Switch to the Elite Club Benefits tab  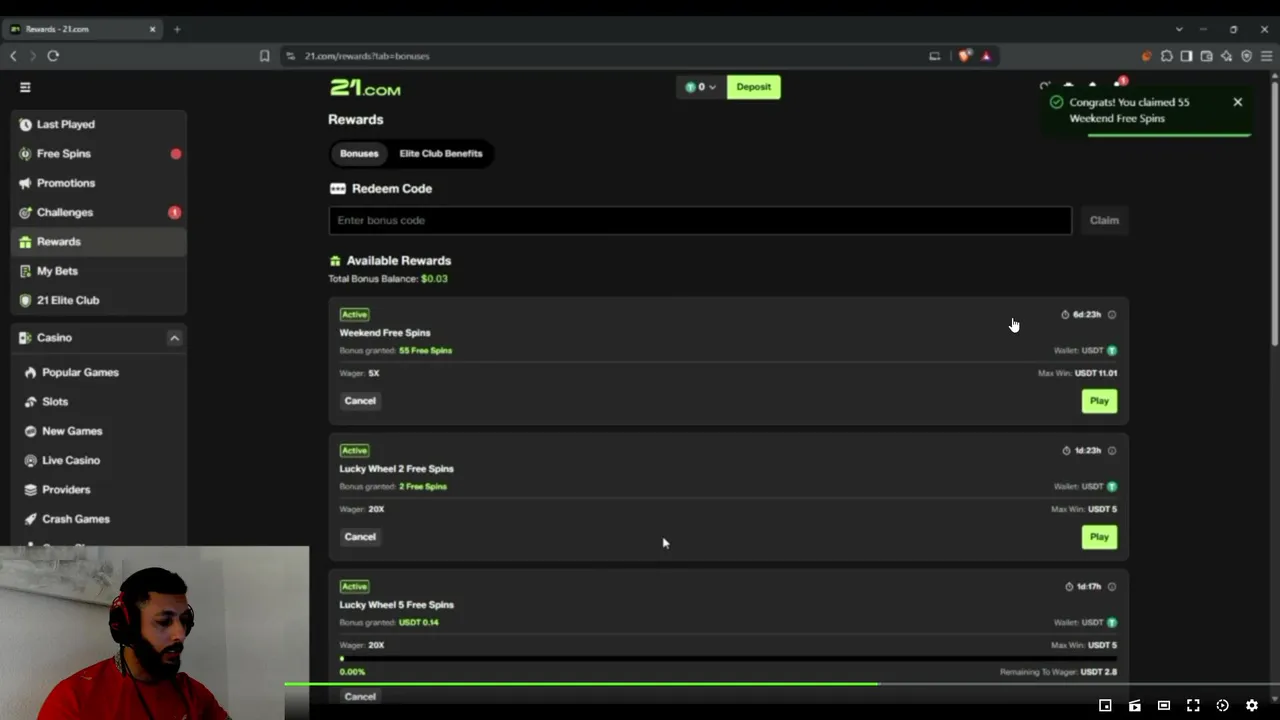pos(441,154)
